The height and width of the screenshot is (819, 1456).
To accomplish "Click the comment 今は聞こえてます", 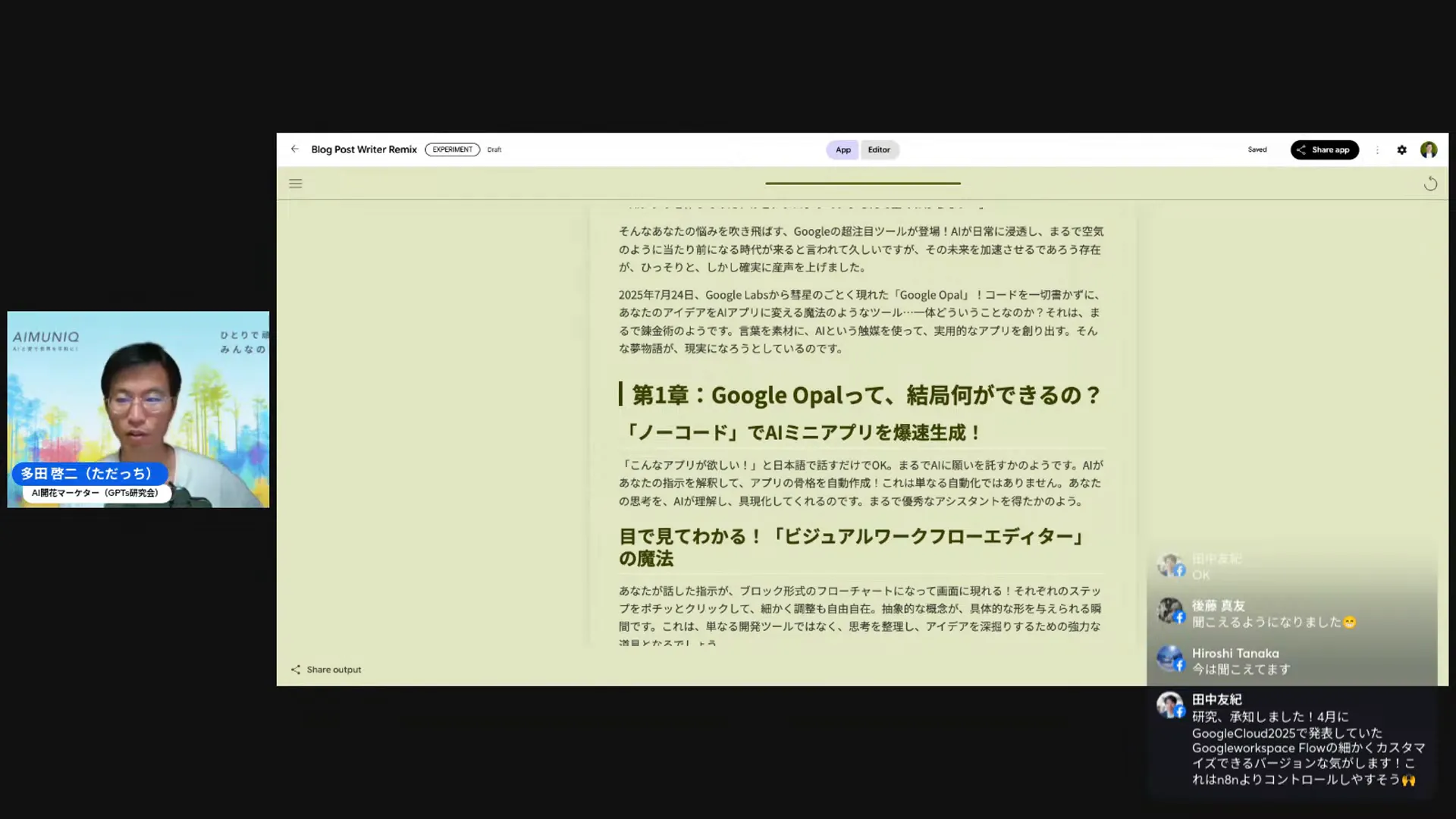I will (1241, 670).
